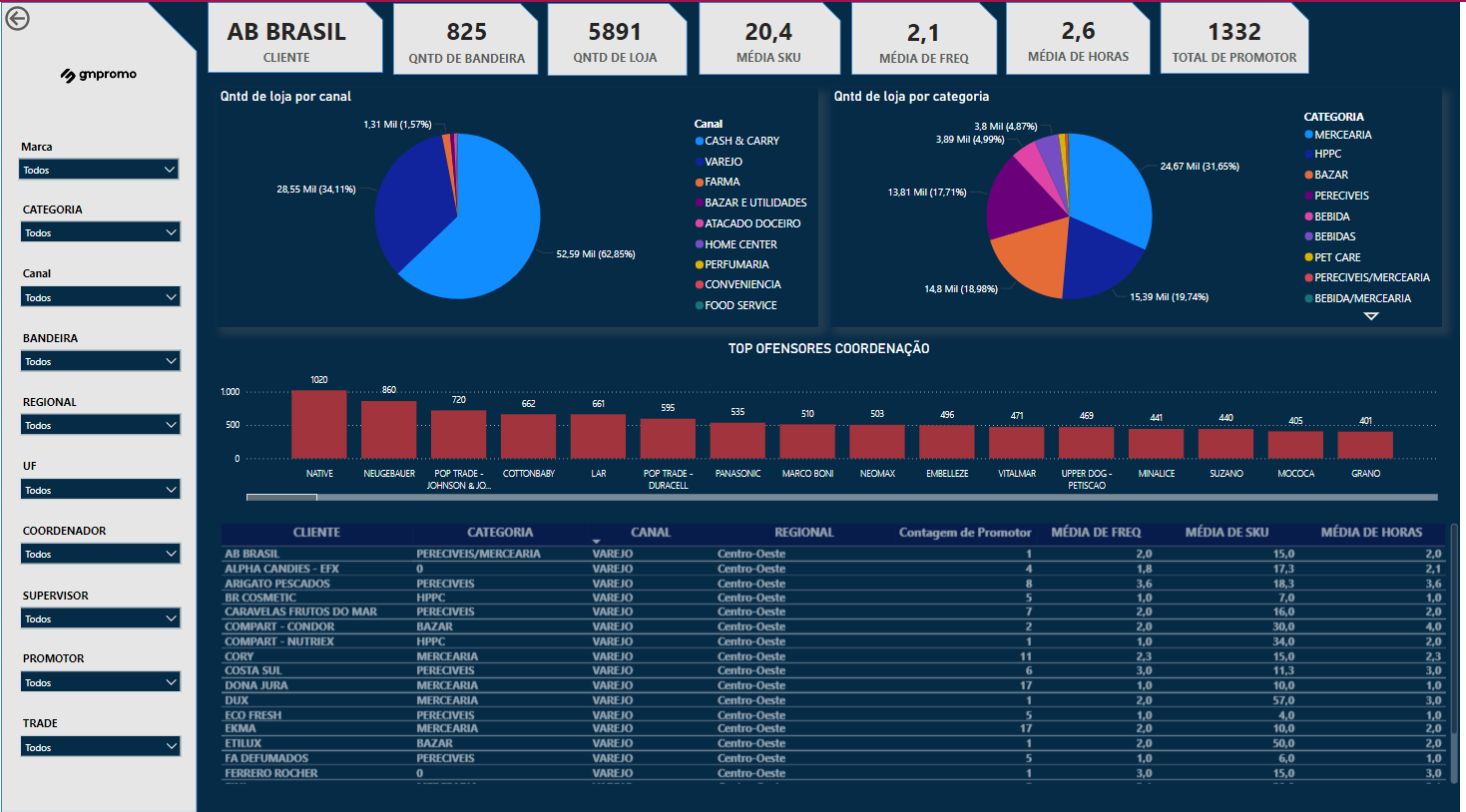This screenshot has height=812, width=1466.
Task: Click the TOTAL DE PROMOTOR card
Action: point(1234,40)
